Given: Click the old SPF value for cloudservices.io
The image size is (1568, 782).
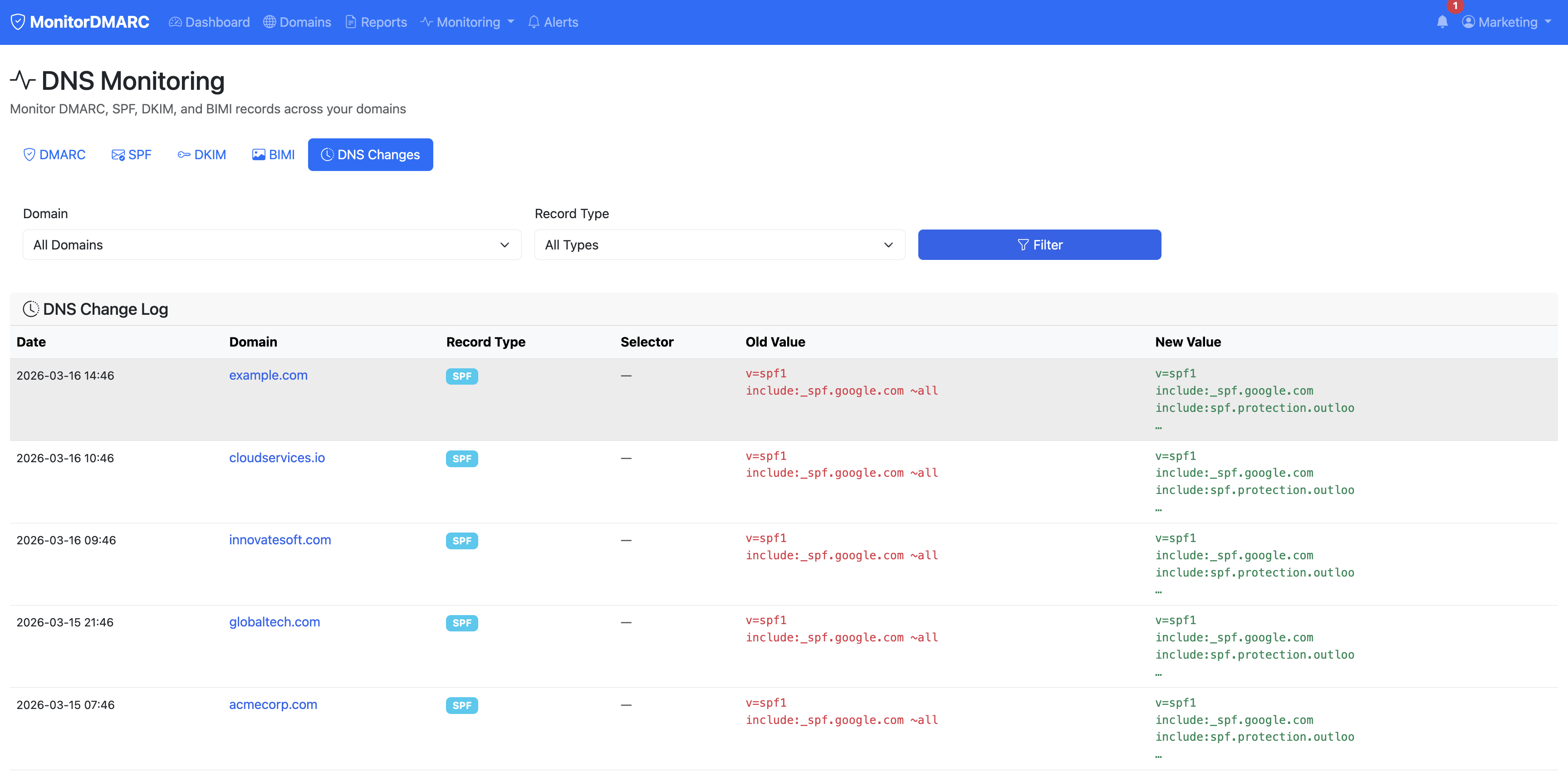Looking at the screenshot, I should (842, 464).
